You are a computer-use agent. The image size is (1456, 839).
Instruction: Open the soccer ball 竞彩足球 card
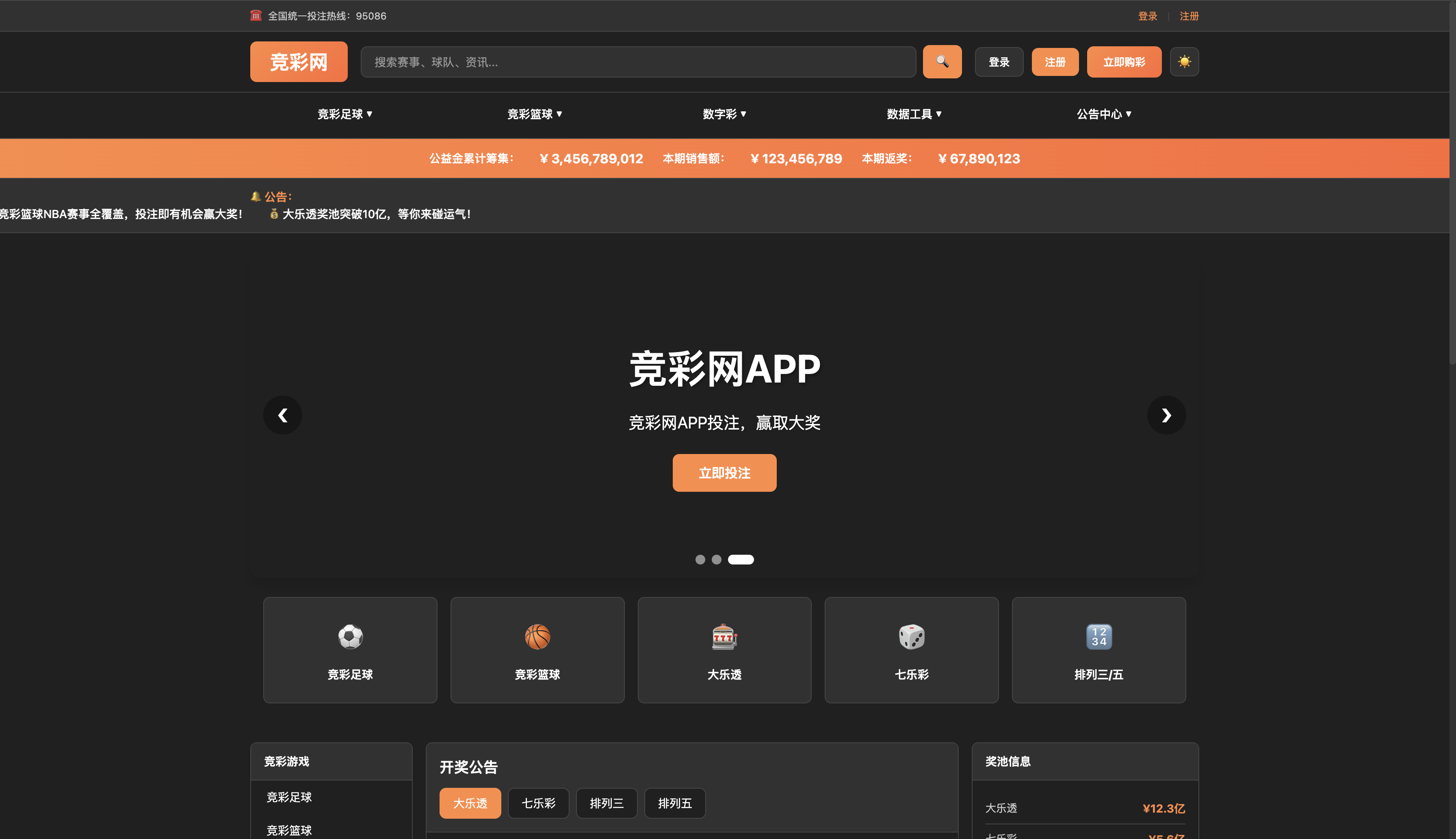point(350,649)
